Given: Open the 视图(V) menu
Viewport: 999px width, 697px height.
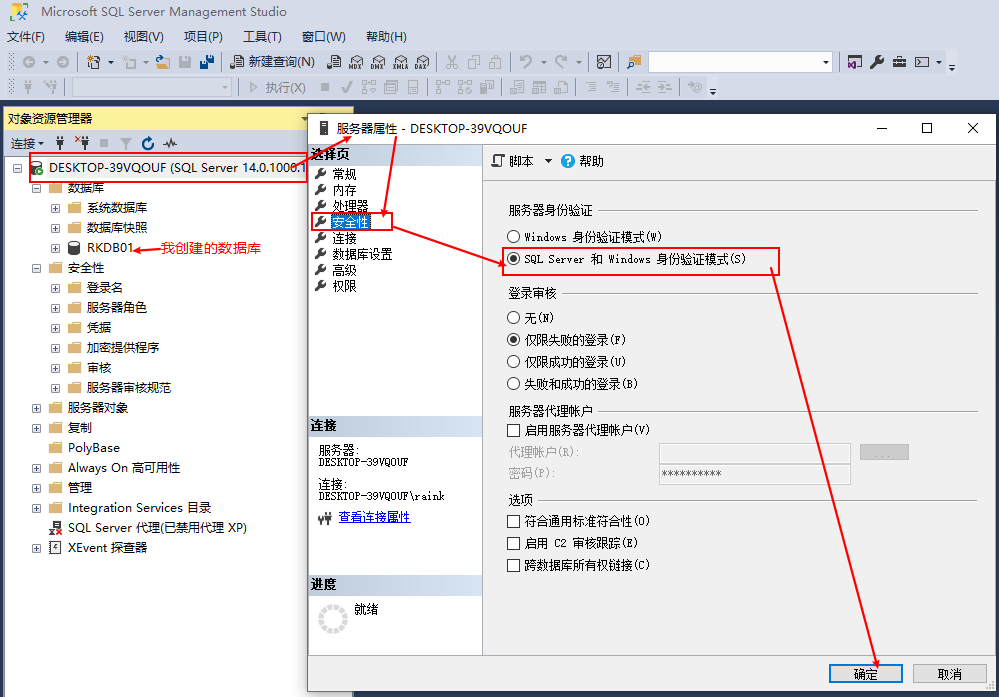Looking at the screenshot, I should tap(143, 36).
